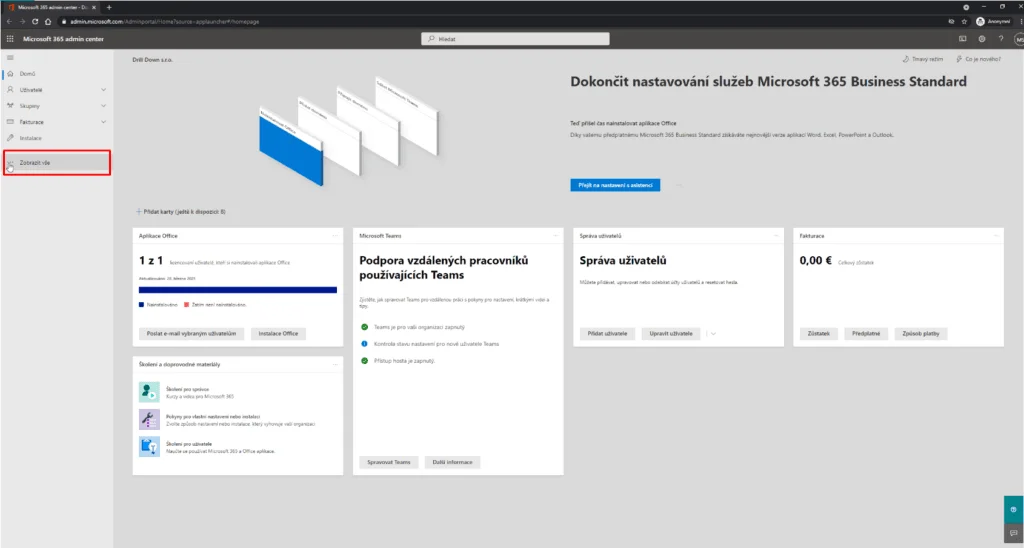Click the blue Nainstalováno legend swatch
This screenshot has width=1024, height=548.
tap(141, 305)
